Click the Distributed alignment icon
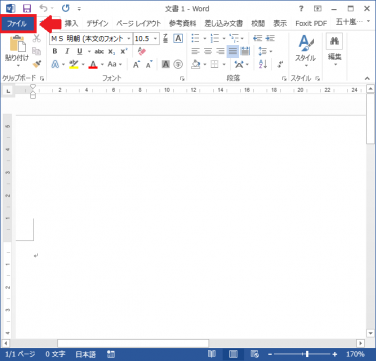The height and width of the screenshot is (361, 376). pyautogui.click(x=245, y=51)
